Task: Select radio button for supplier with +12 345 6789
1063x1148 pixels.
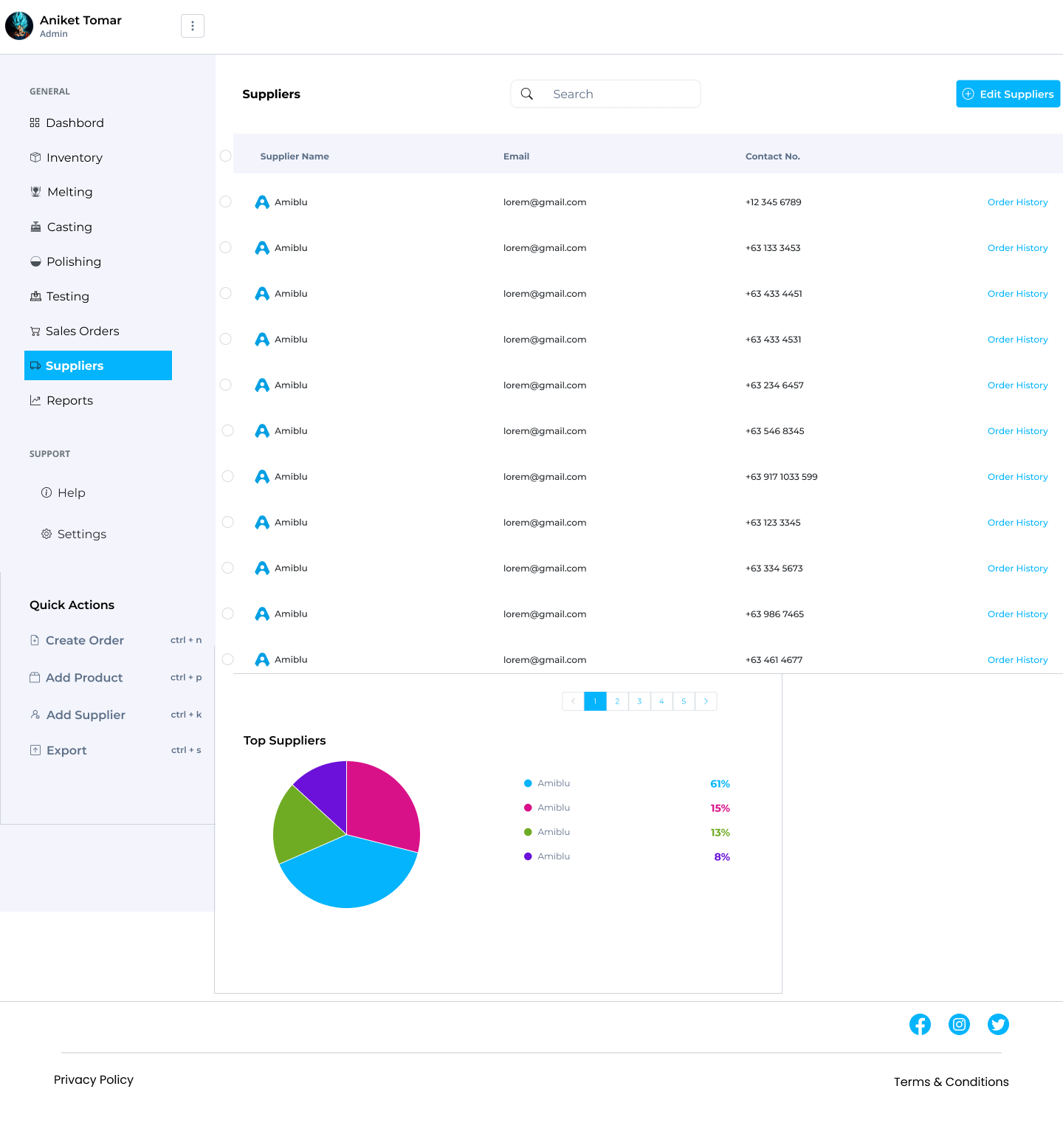Action: (x=226, y=202)
